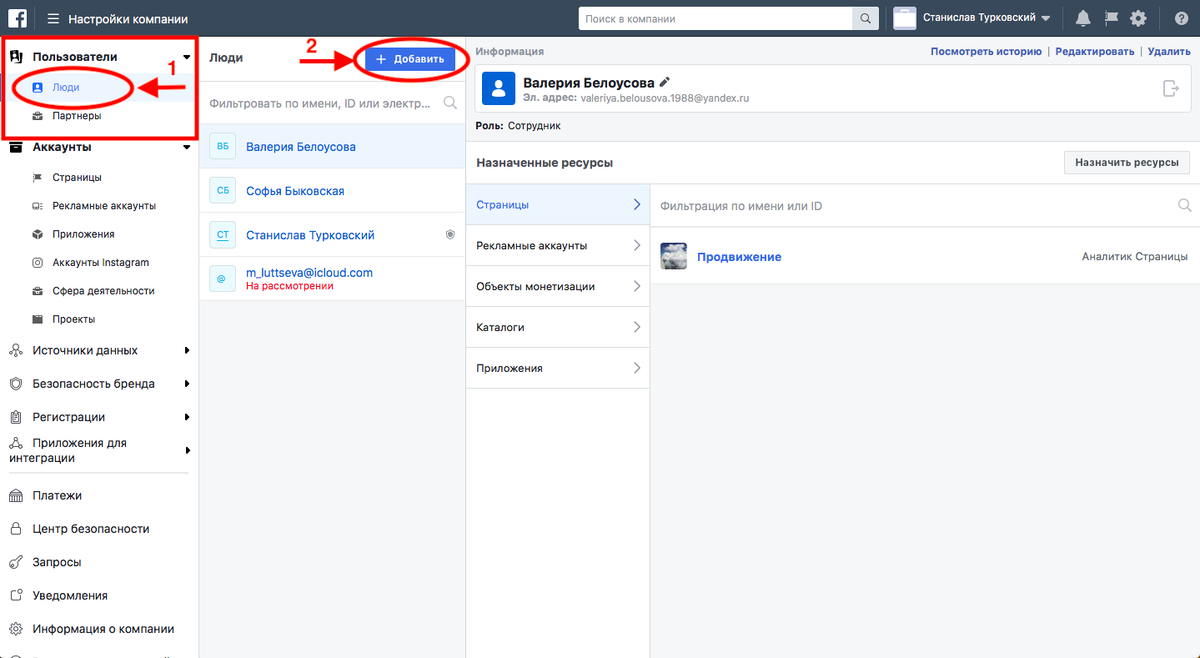
Task: Click the magnifier in people filter field
Action: click(x=450, y=102)
